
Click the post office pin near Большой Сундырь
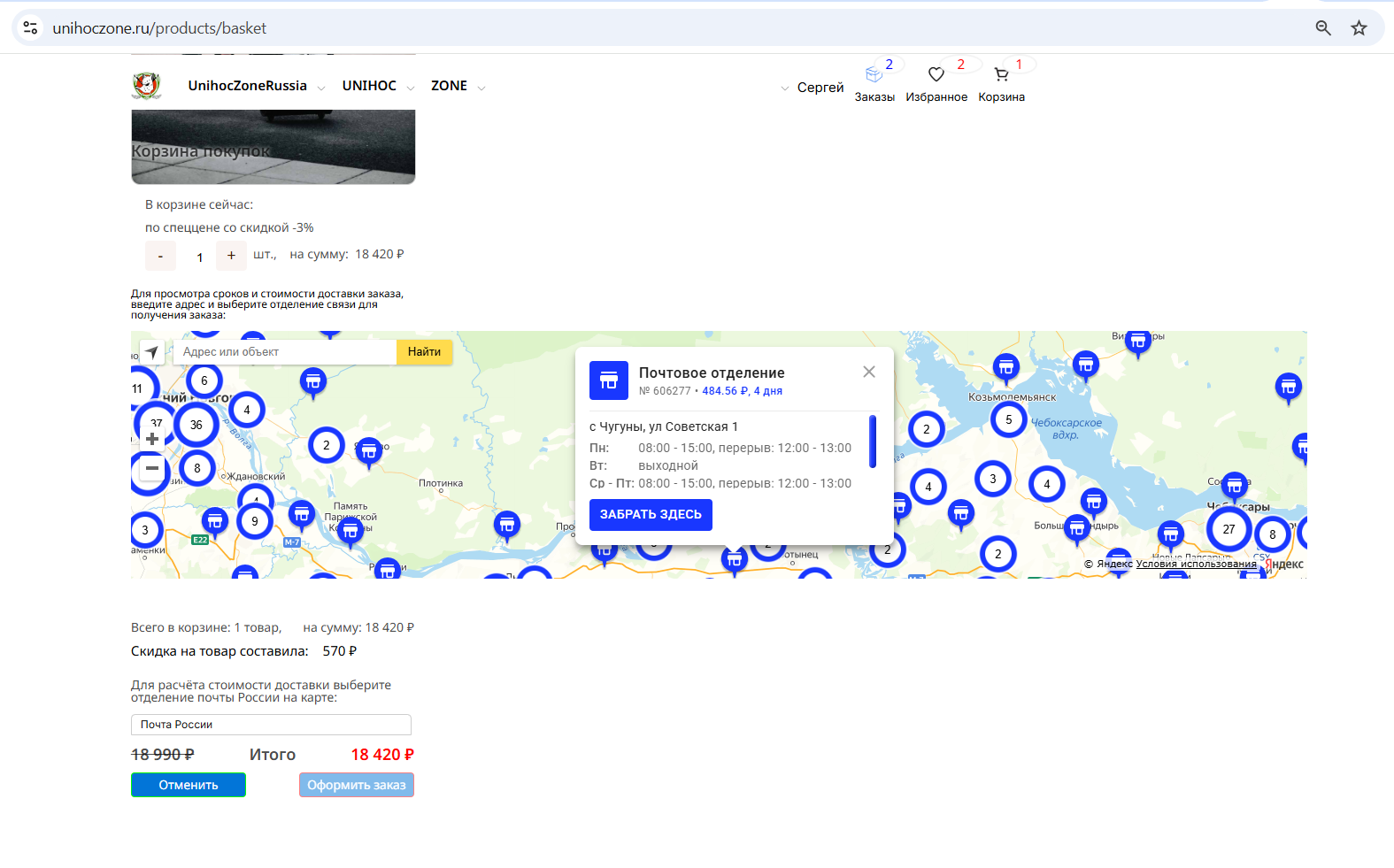(x=1077, y=529)
